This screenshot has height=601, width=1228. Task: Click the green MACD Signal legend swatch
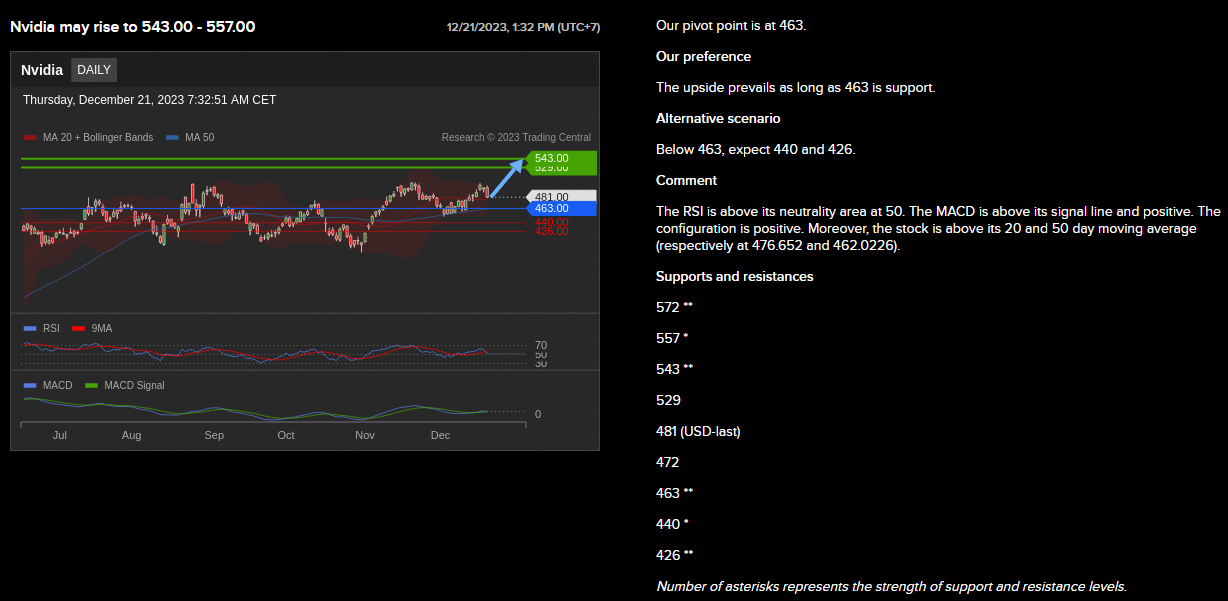tap(92, 385)
